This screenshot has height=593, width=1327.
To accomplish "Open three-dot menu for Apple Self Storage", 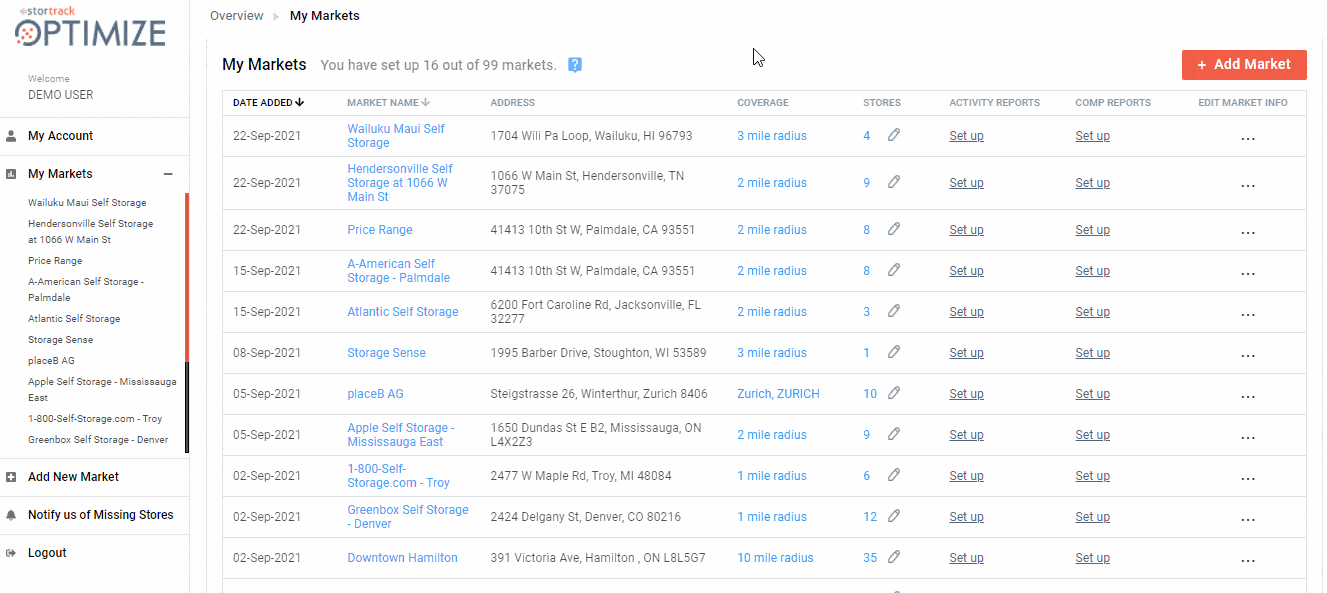I will (1247, 438).
